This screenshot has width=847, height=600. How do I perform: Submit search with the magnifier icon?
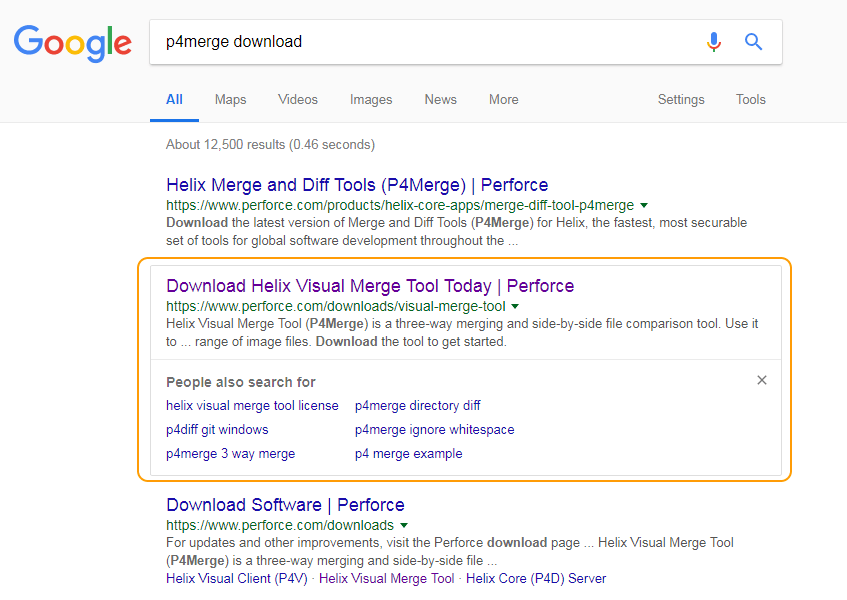point(753,42)
